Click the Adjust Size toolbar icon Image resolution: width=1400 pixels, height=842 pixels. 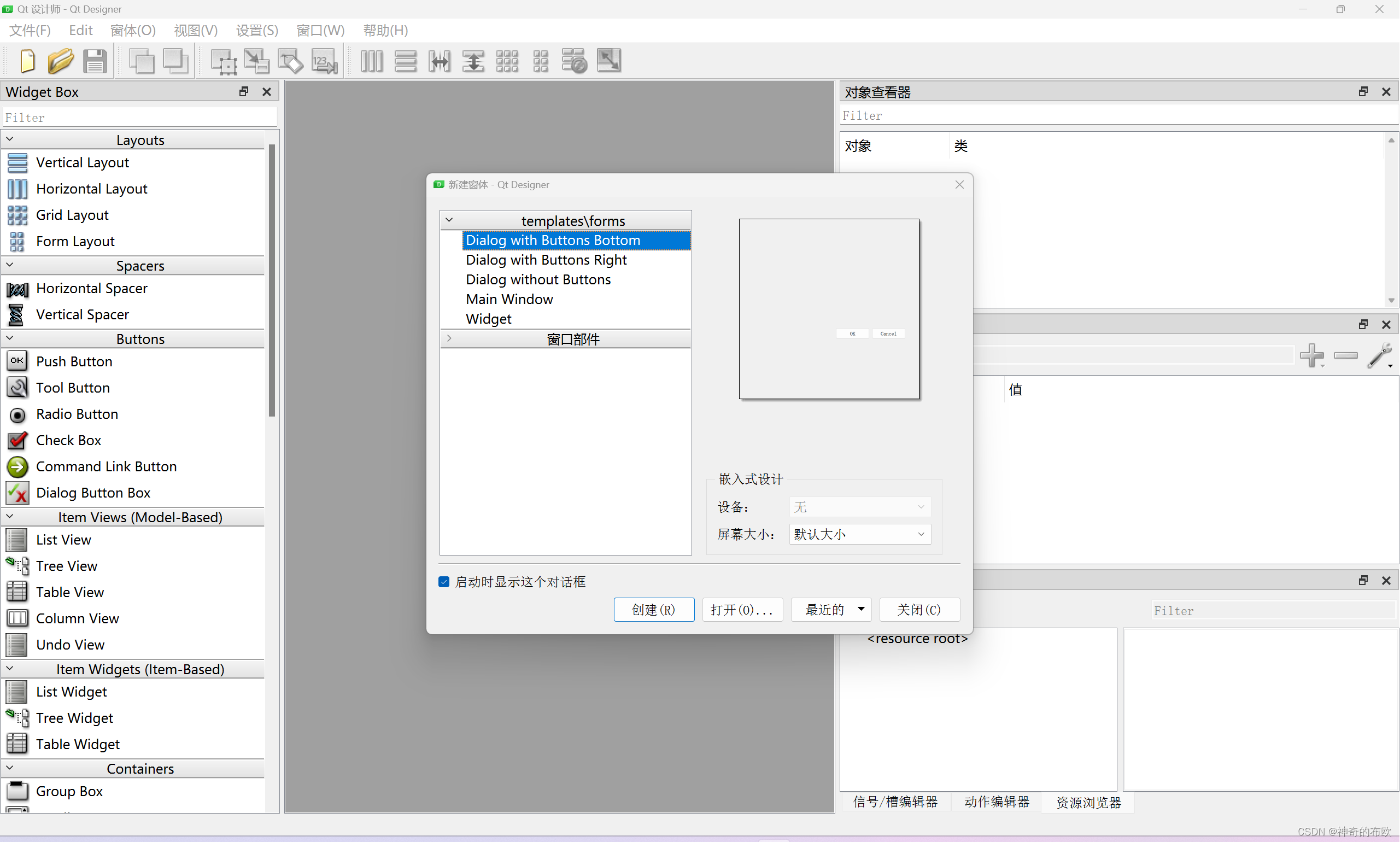coord(608,61)
